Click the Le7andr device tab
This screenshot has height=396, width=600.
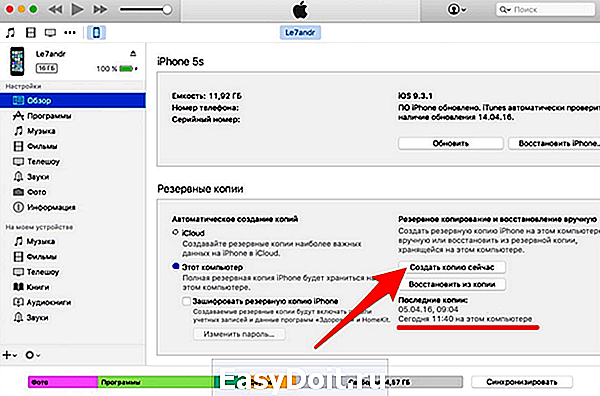tap(300, 33)
